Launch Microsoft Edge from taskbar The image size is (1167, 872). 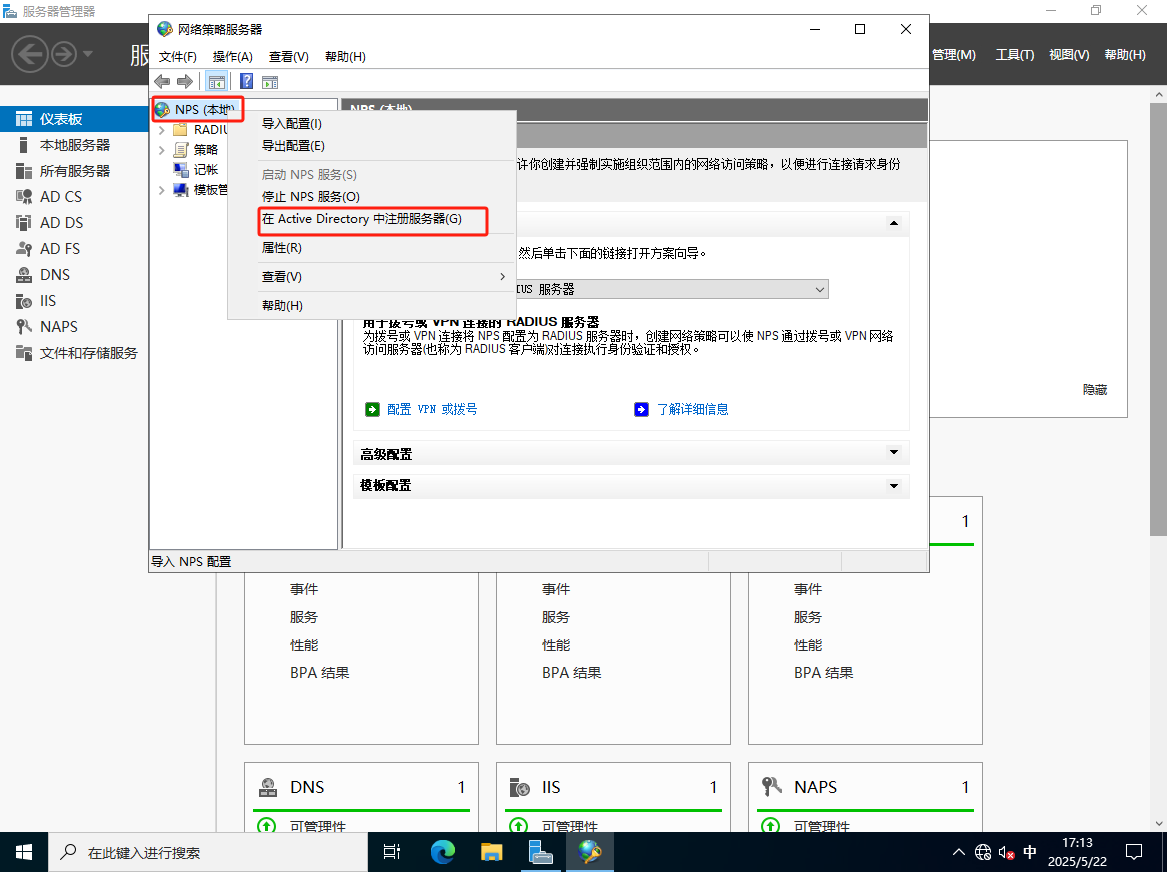pos(443,852)
